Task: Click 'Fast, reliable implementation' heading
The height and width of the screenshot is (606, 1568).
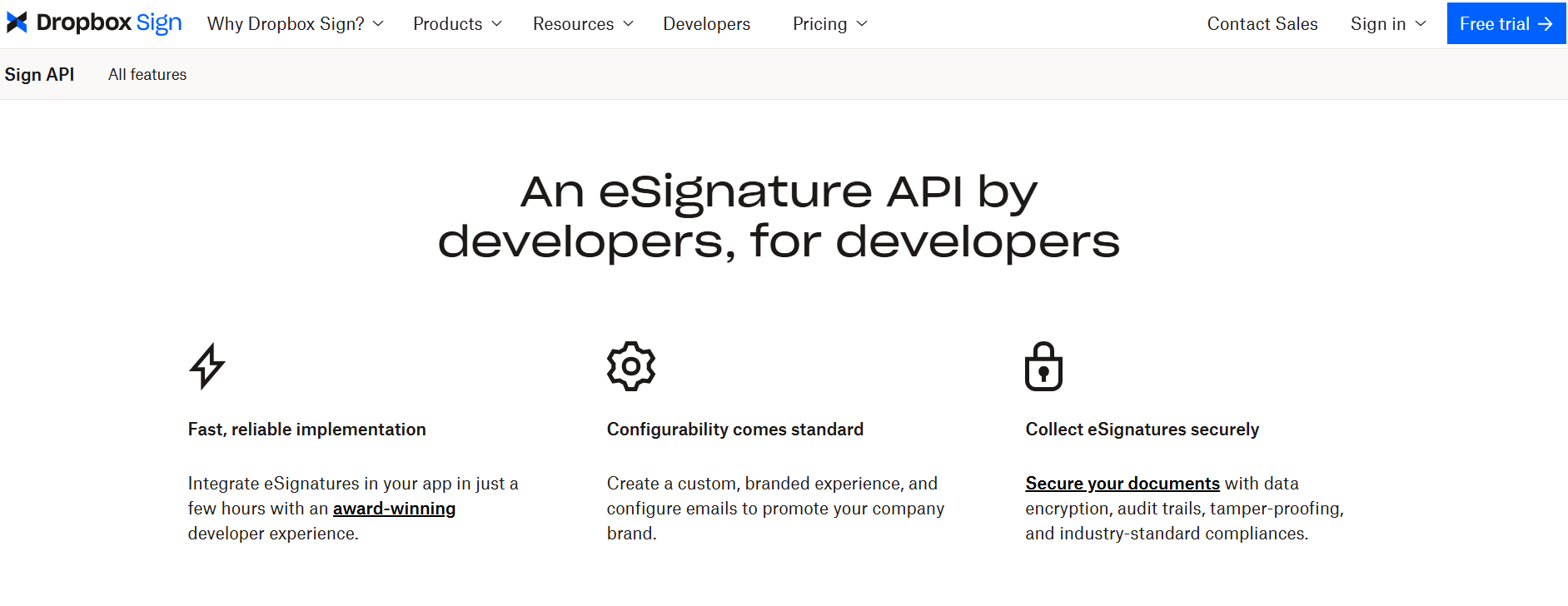Action: point(306,430)
